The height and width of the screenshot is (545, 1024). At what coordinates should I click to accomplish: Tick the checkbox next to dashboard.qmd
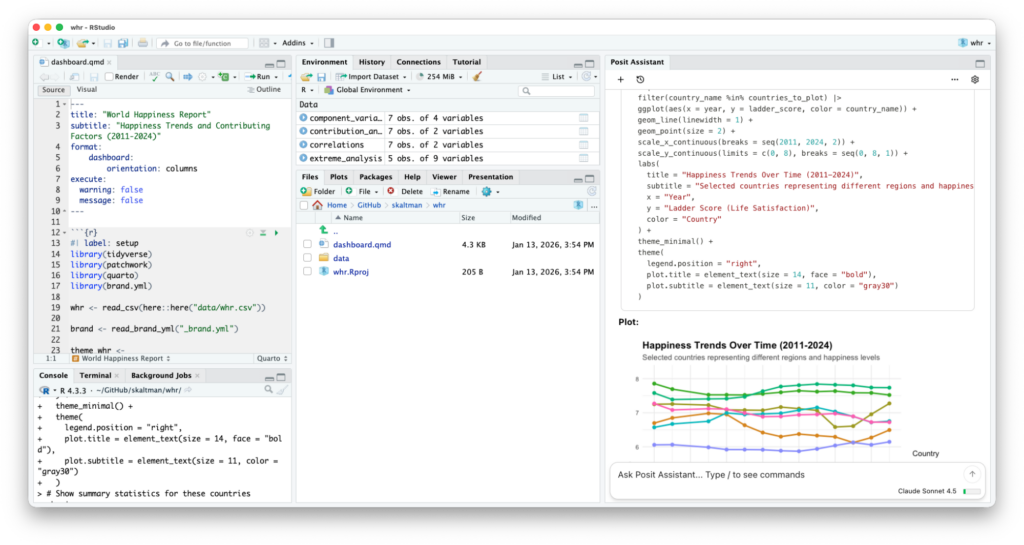[x=308, y=245]
